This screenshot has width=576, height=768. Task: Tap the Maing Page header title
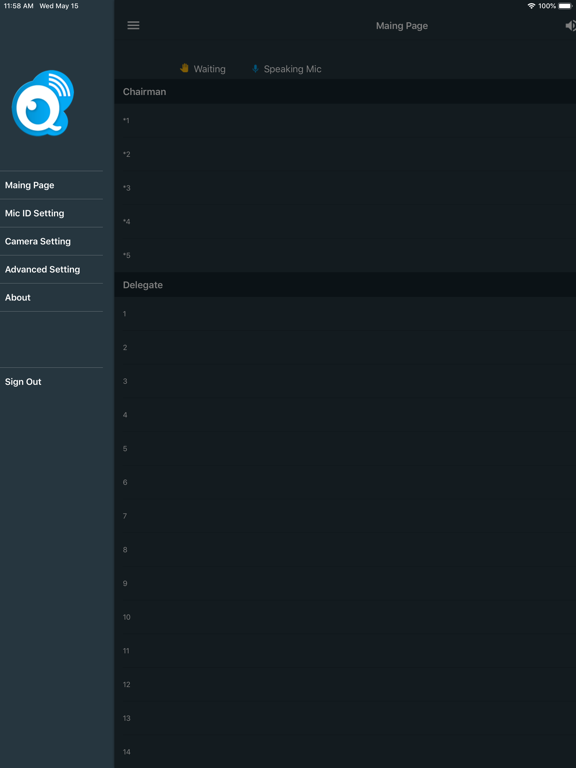point(402,25)
